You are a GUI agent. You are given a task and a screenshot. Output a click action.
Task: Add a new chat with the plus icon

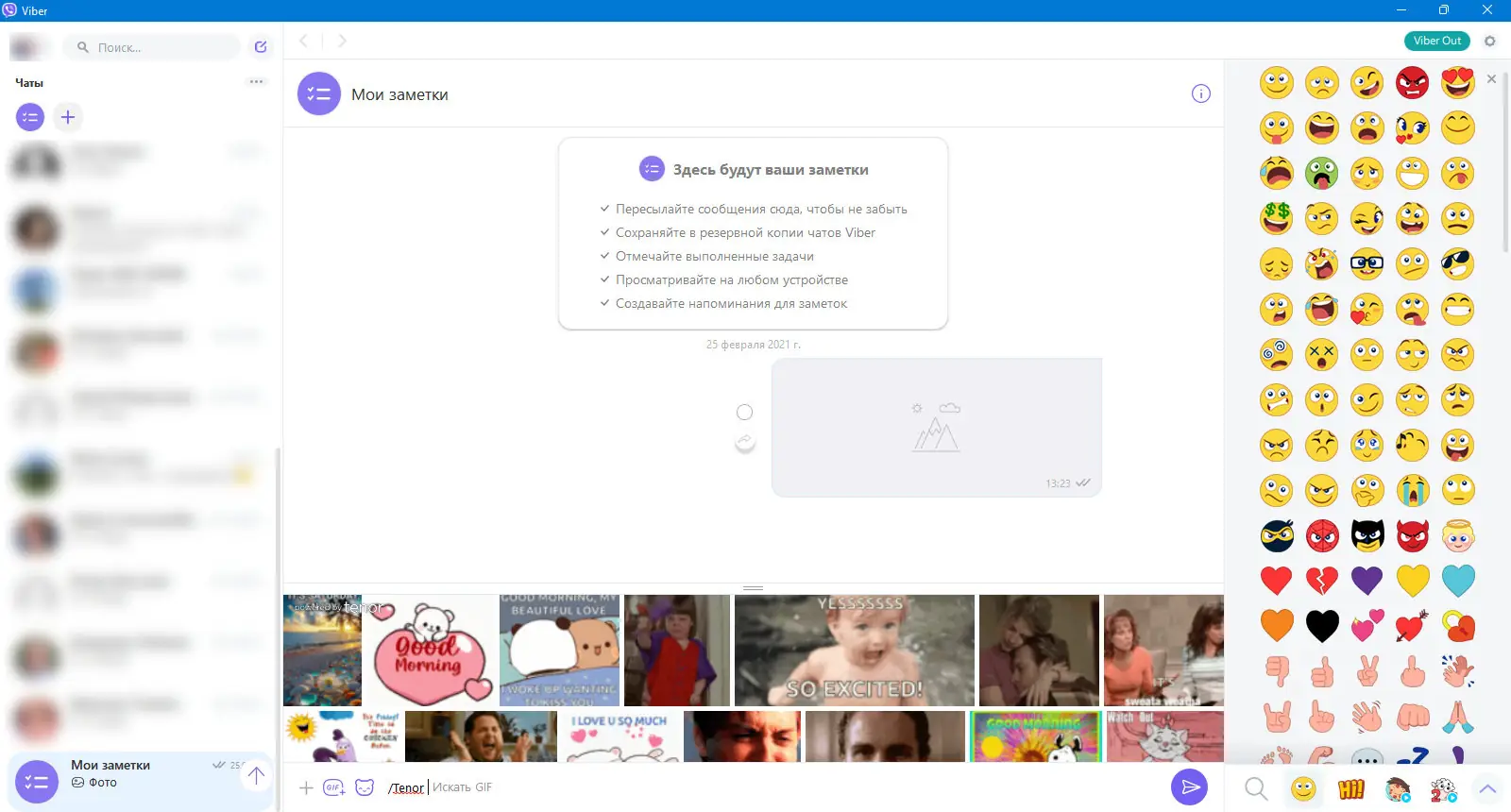point(68,117)
